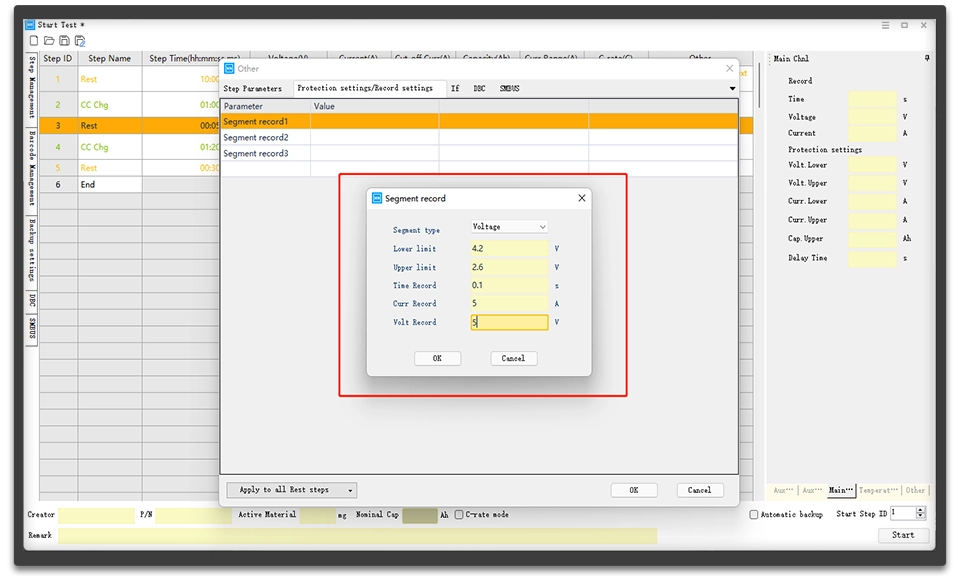
Task: Click the pin icon on Main Chnl panel
Action: click(x=927, y=58)
